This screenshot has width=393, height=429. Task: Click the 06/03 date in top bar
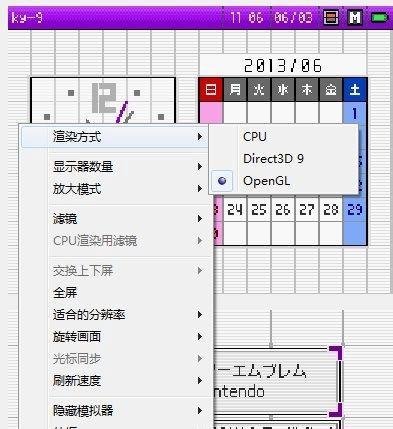point(293,17)
